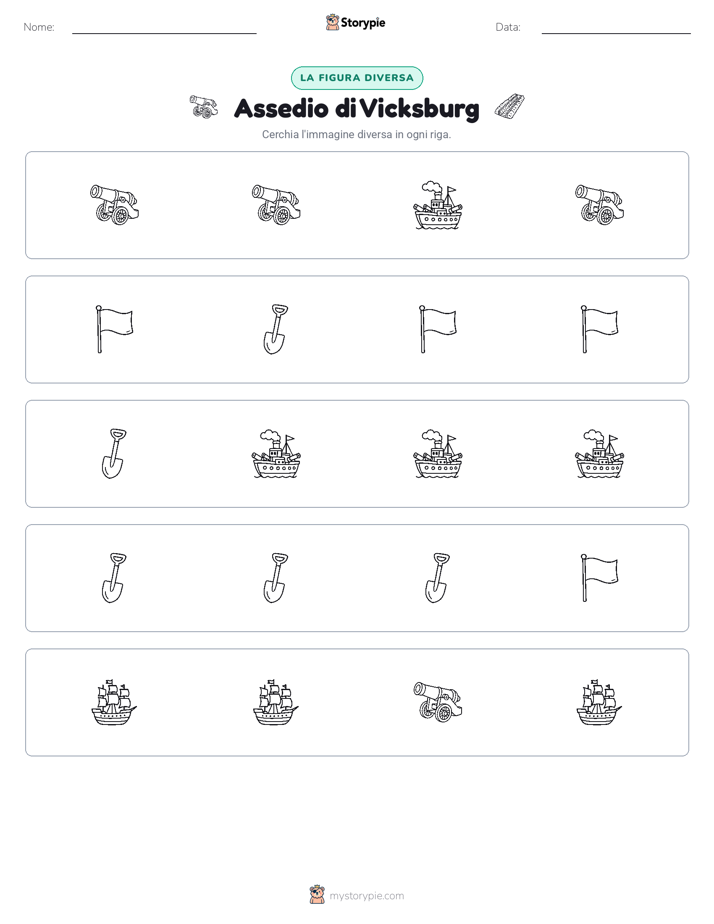Click the Nome input line
This screenshot has height=924, width=714.
point(164,28)
